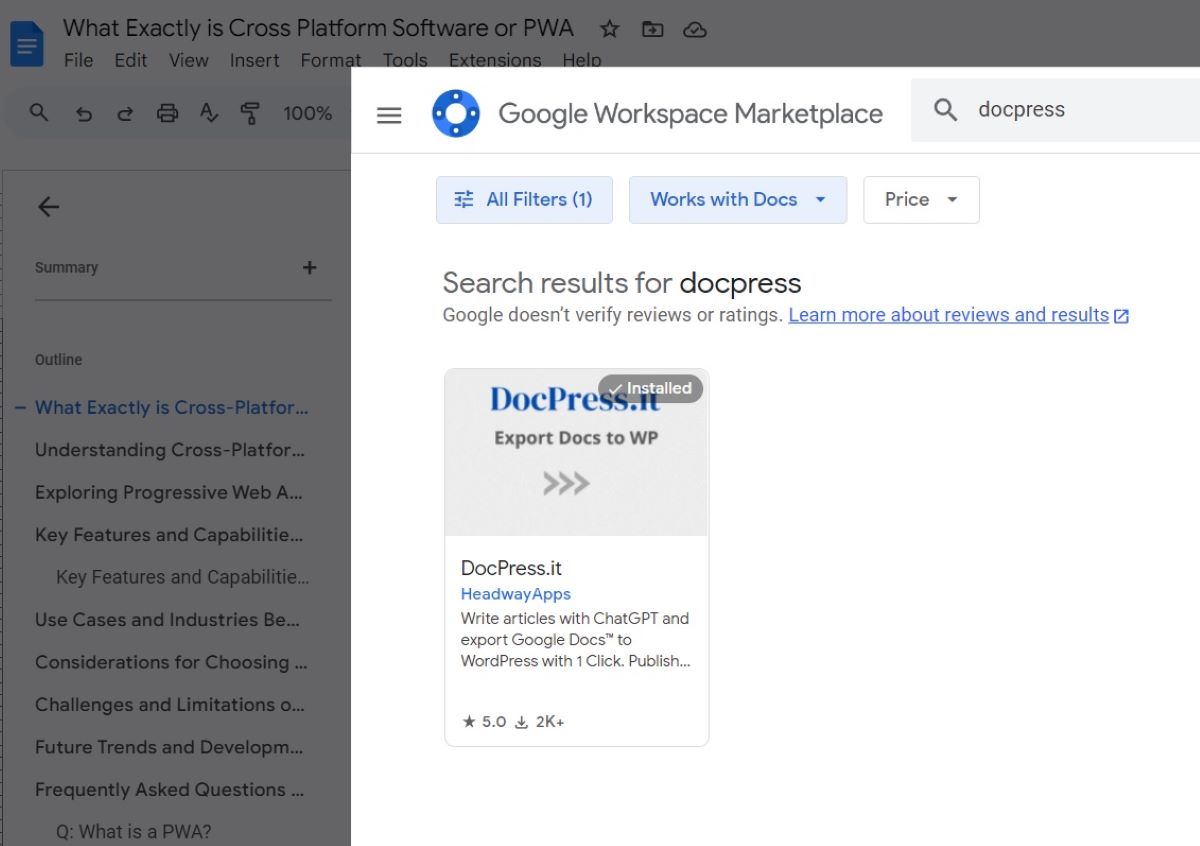Viewport: 1200px width, 846px height.
Task: Open the Marketplace hamburger menu
Action: (x=389, y=115)
